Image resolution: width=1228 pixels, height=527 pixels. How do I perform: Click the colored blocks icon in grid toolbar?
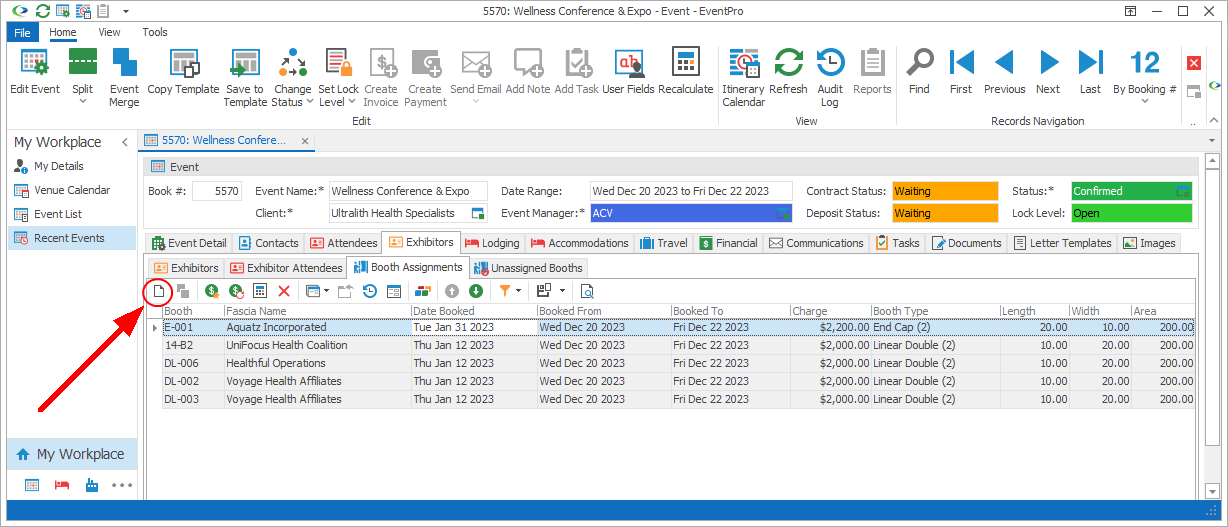tap(423, 291)
